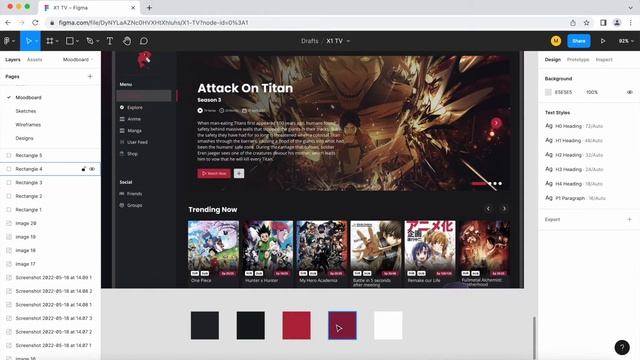Click the browser back arrow
Screen dimensions: 640x360
(x=8, y=22)
